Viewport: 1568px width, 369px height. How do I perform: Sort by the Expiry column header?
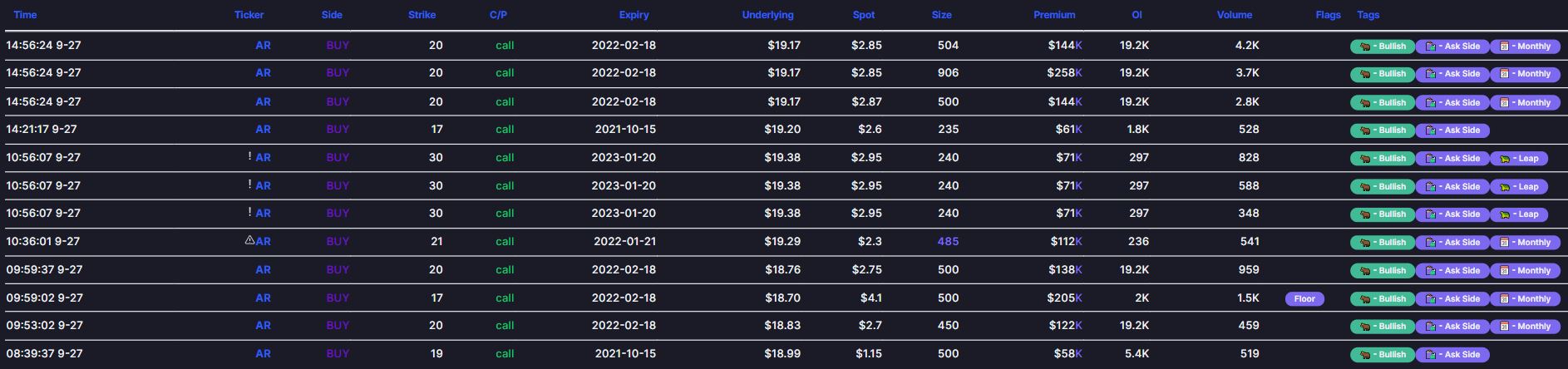[x=634, y=15]
